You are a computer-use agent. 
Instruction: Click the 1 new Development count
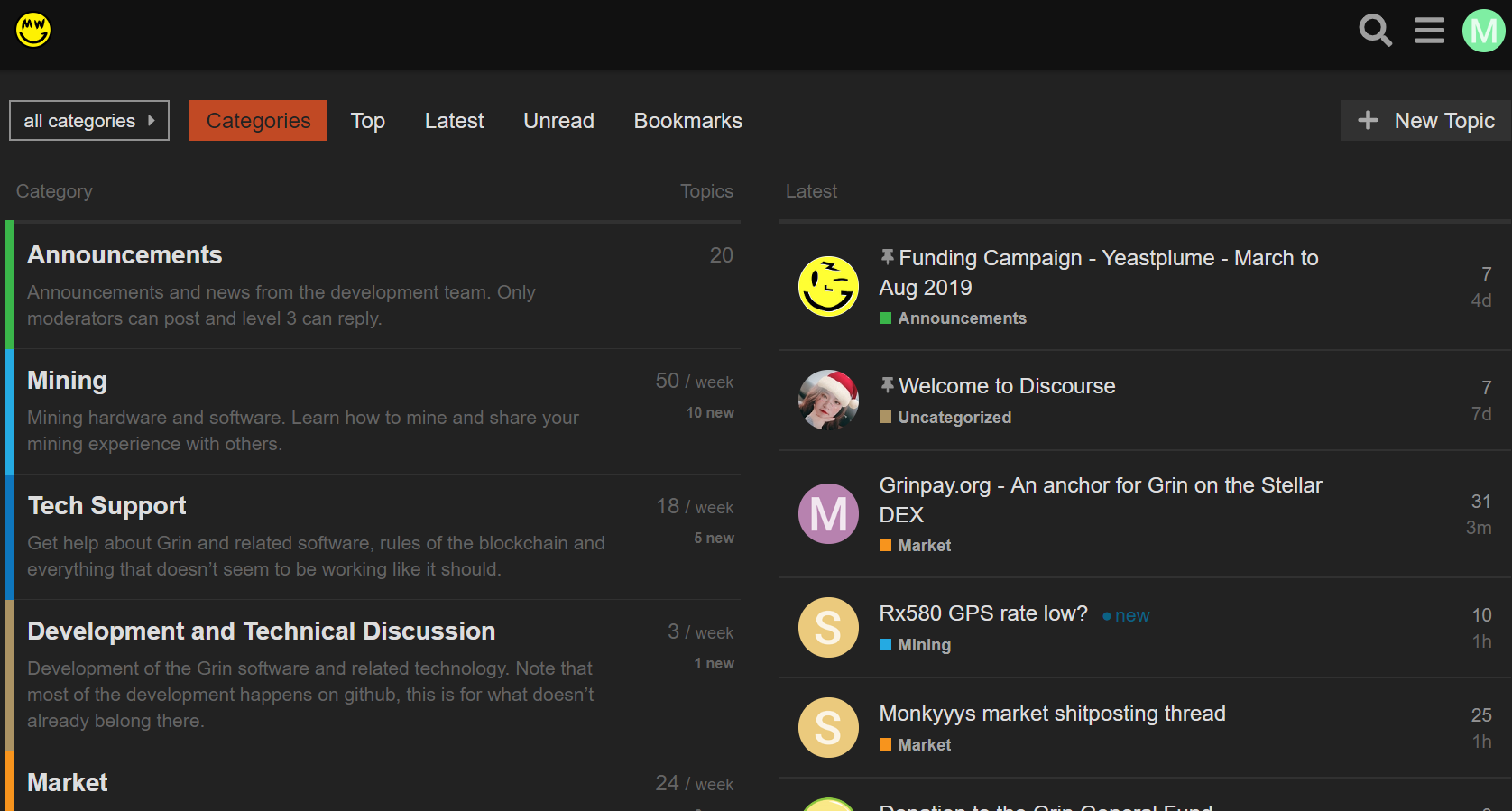click(714, 664)
